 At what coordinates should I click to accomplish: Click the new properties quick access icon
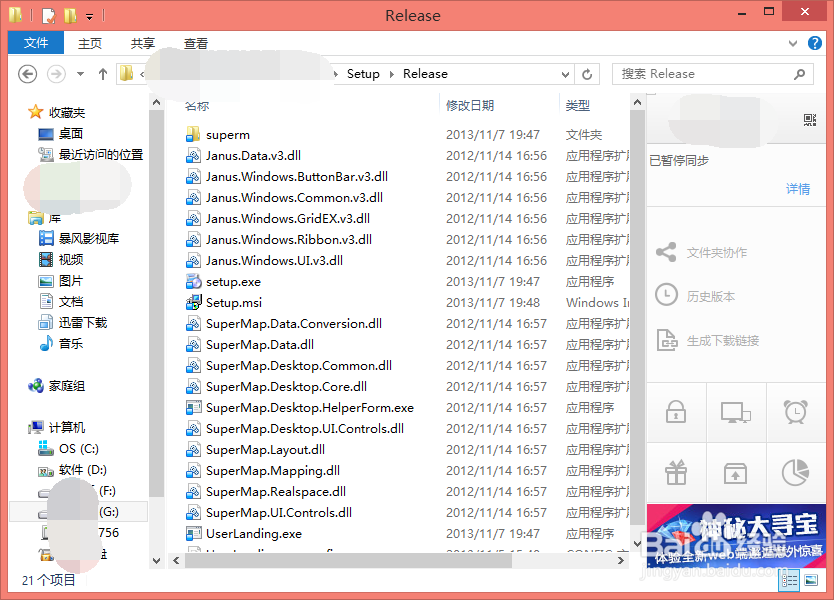tap(48, 16)
